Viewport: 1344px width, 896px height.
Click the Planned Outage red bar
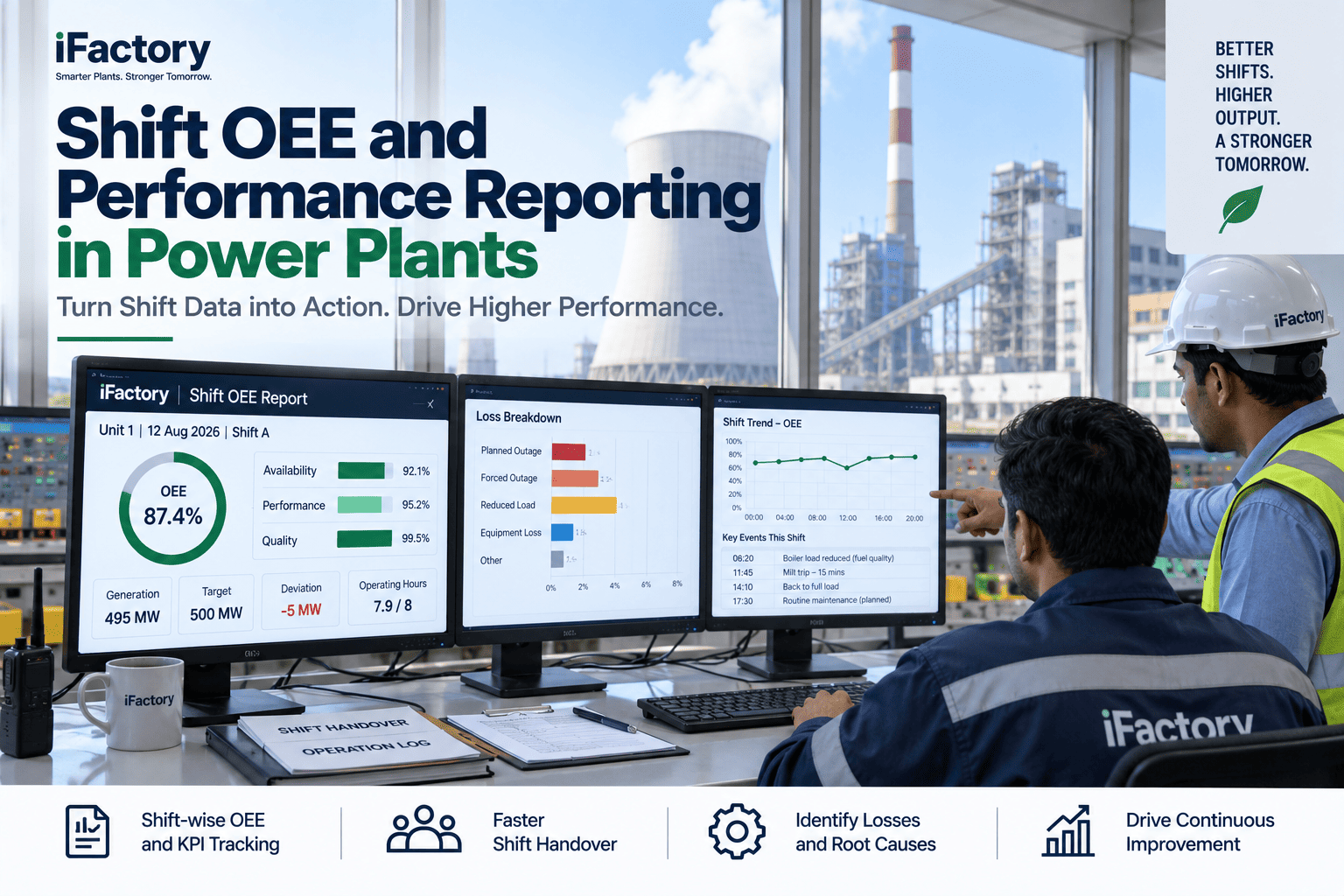(x=569, y=451)
